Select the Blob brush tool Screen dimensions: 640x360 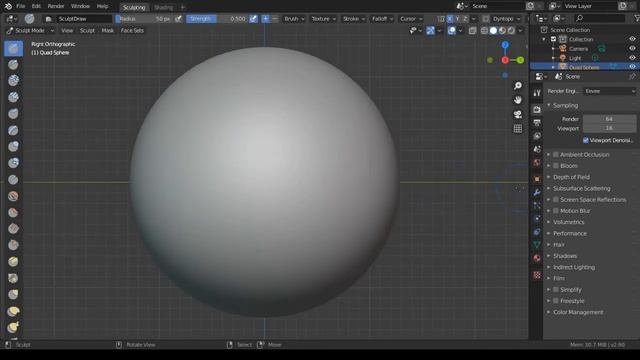pyautogui.click(x=13, y=163)
